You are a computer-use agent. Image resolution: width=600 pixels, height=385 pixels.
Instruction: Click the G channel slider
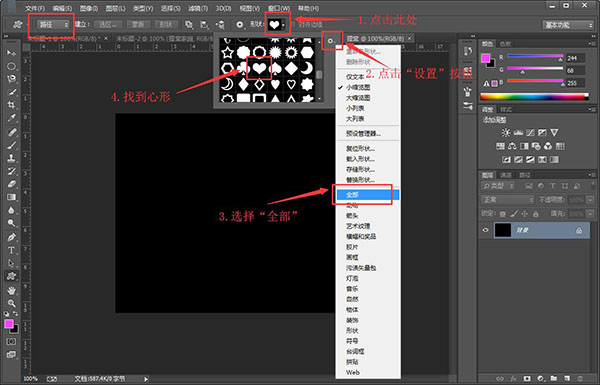click(535, 69)
